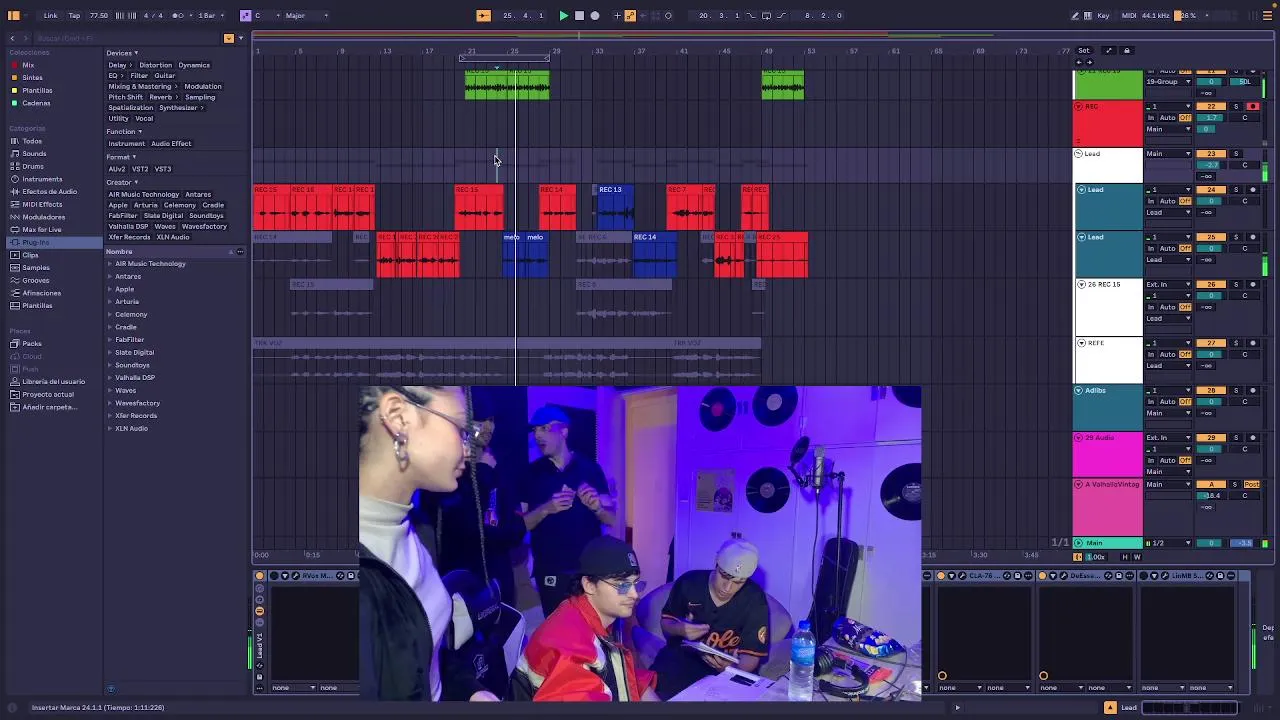This screenshot has width=1280, height=720.
Task: Select the blue REC 13 clip
Action: pos(617,208)
